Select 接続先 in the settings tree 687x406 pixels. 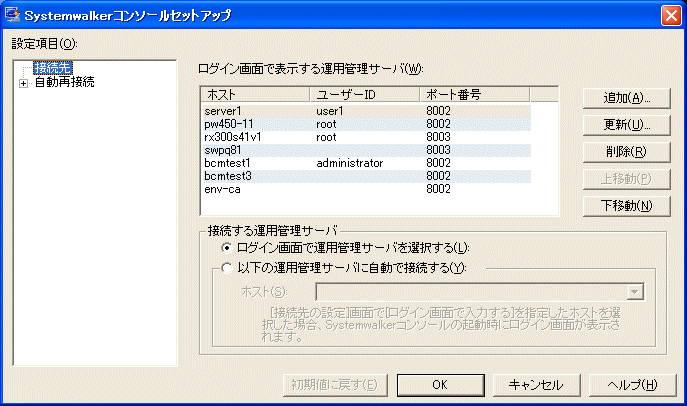[x=53, y=68]
